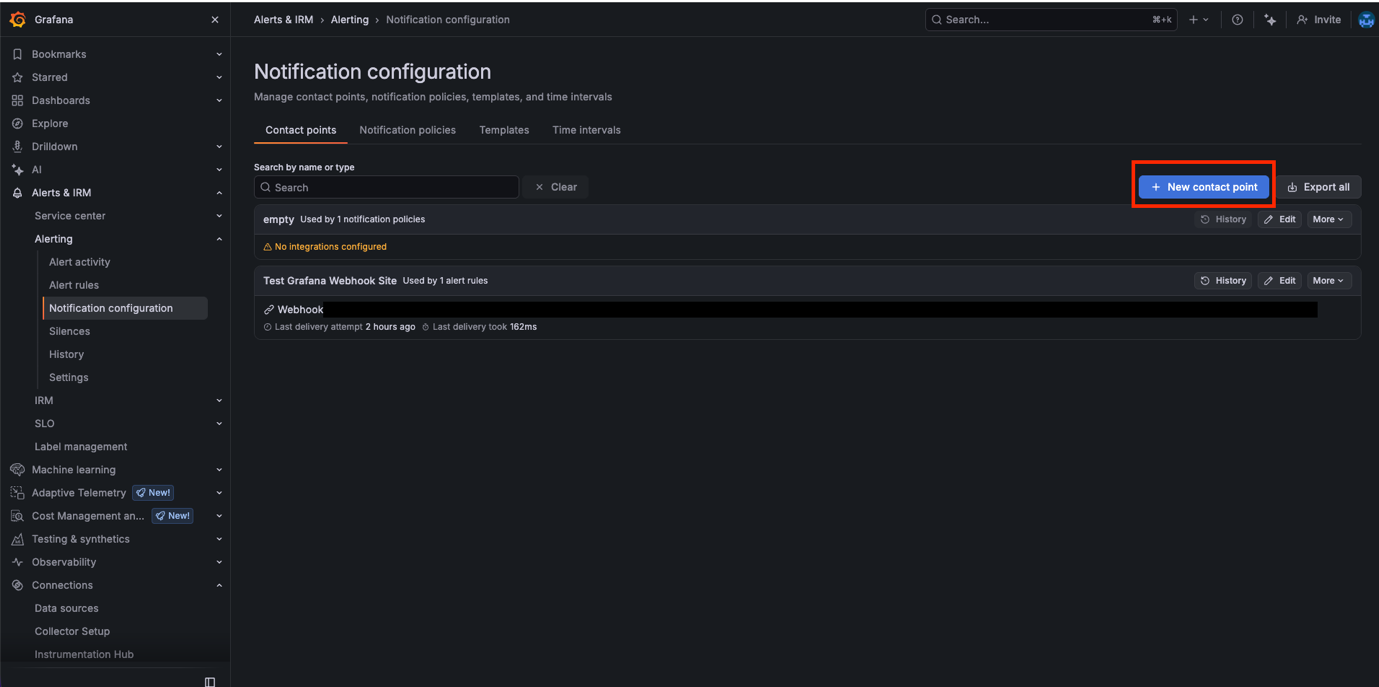This screenshot has height=687, width=1379.
Task: Click the Grafana logo icon
Action: tap(17, 19)
